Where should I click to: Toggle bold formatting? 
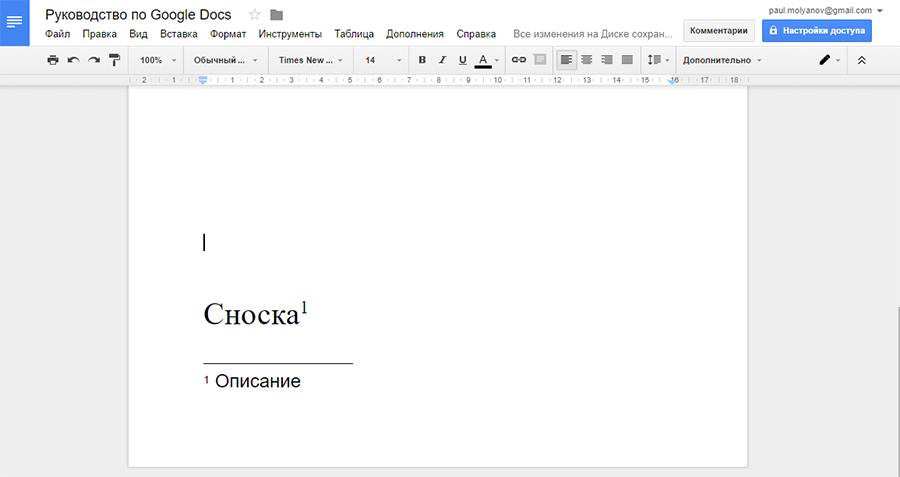click(422, 60)
